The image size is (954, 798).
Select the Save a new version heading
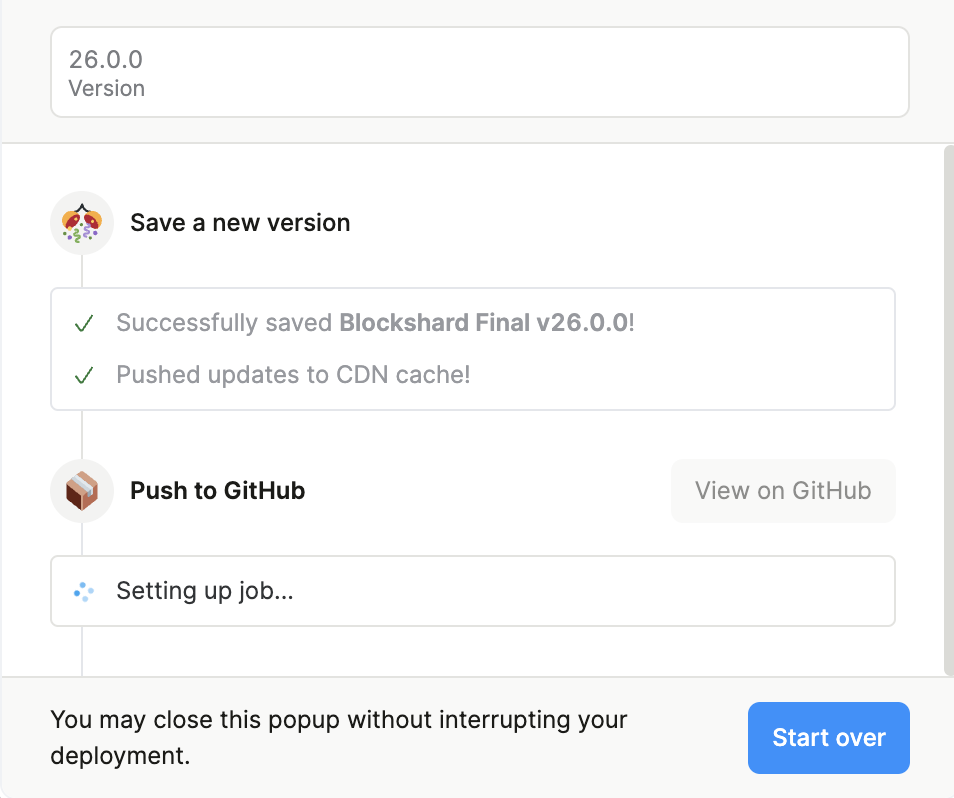[x=240, y=222]
